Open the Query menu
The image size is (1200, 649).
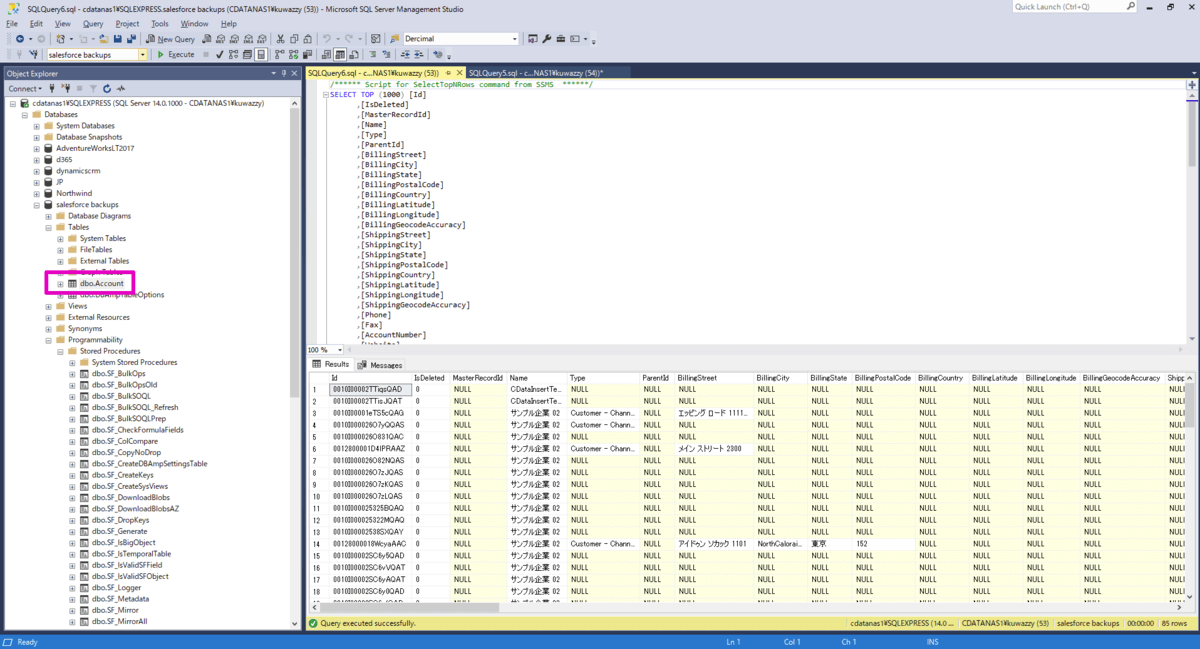pyautogui.click(x=93, y=23)
